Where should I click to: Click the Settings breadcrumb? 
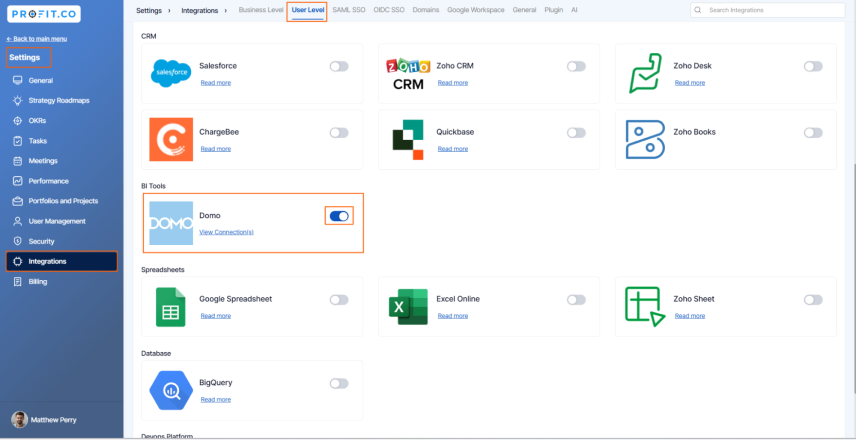point(149,10)
